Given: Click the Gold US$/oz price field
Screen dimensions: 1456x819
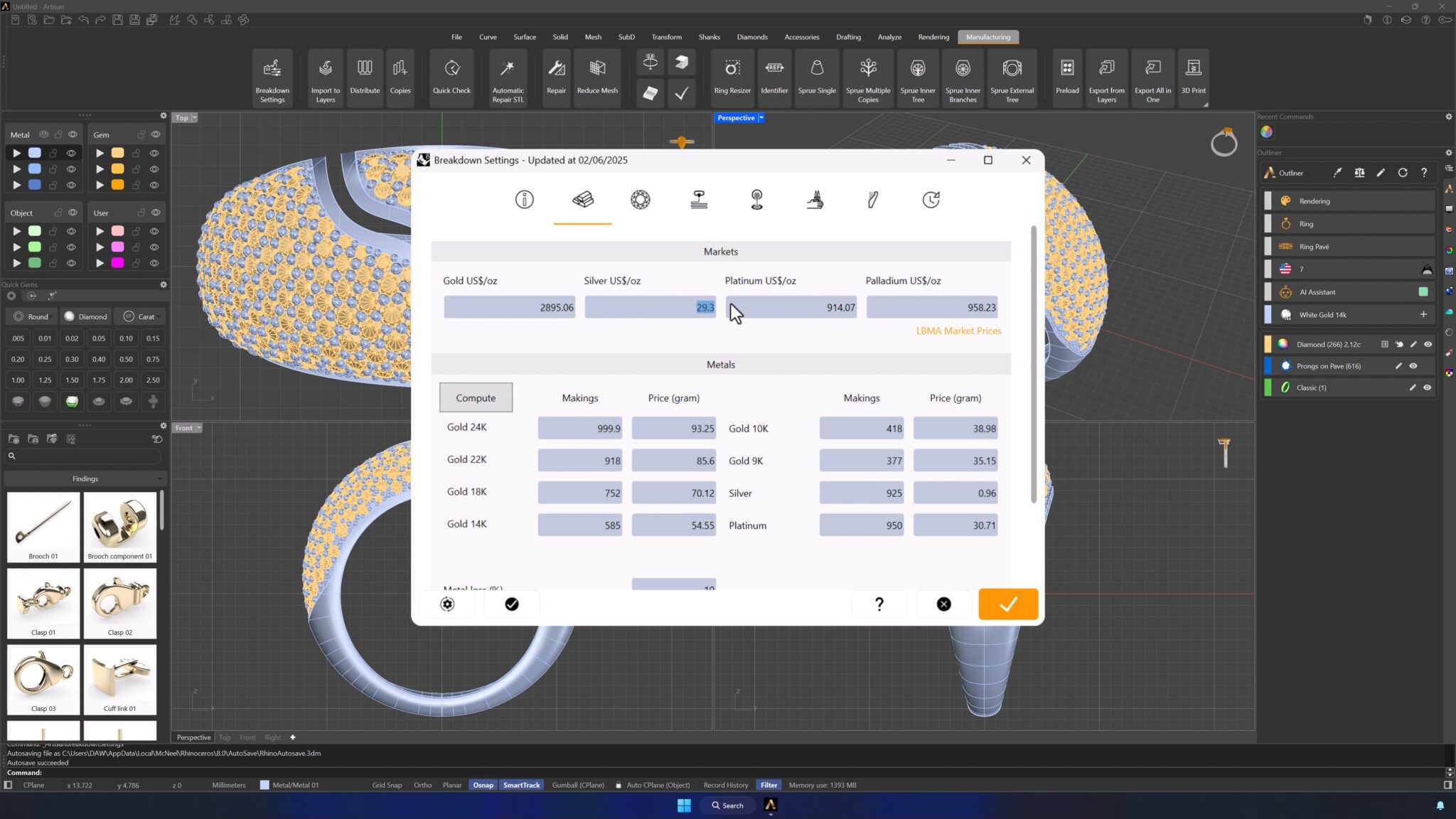Looking at the screenshot, I should coord(509,308).
